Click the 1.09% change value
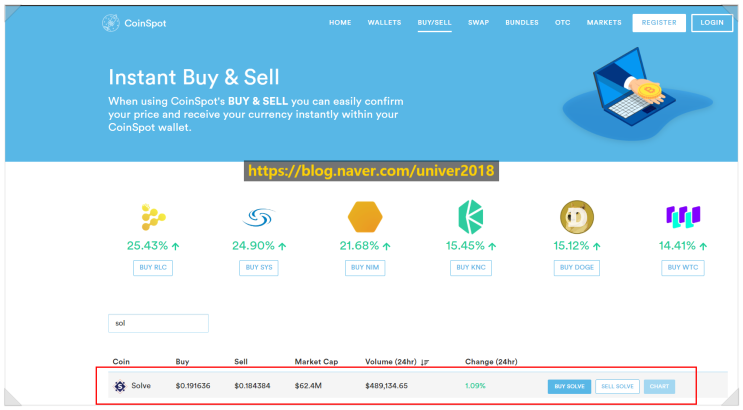The image size is (743, 410). point(475,386)
